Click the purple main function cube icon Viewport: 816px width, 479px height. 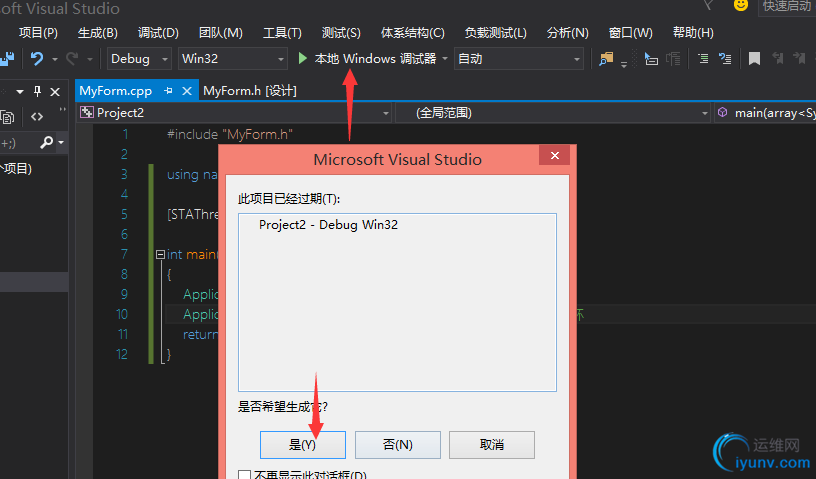[722, 112]
